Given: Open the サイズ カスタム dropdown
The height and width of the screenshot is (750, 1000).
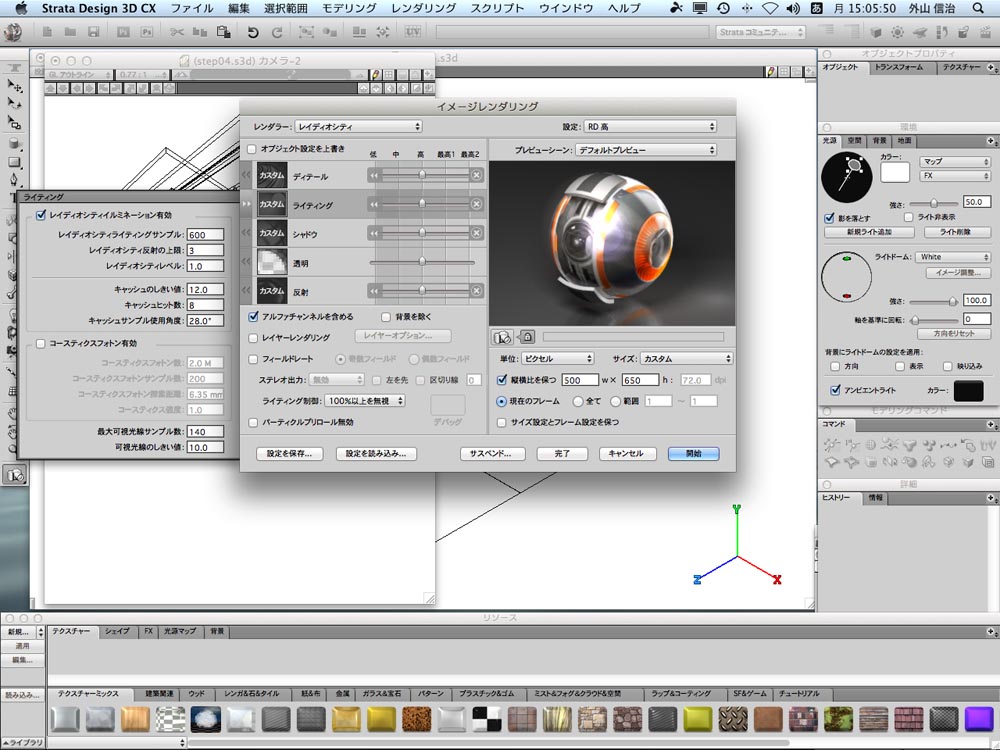Looking at the screenshot, I should [x=686, y=358].
